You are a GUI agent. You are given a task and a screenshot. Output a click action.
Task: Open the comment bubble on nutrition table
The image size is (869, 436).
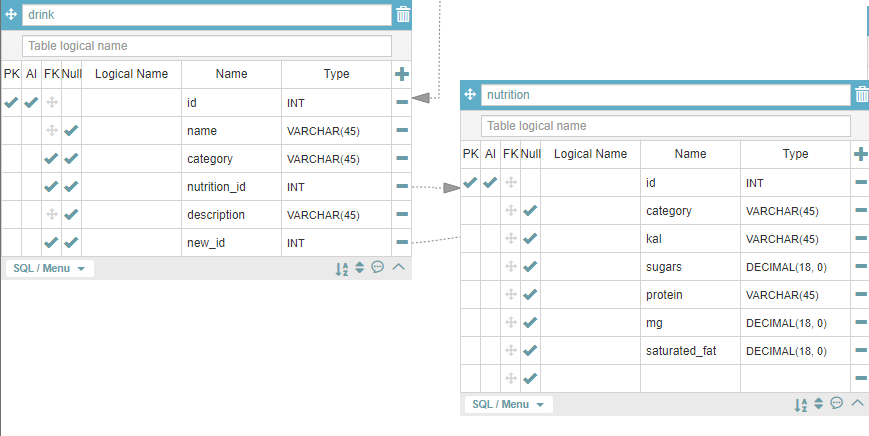coord(837,403)
